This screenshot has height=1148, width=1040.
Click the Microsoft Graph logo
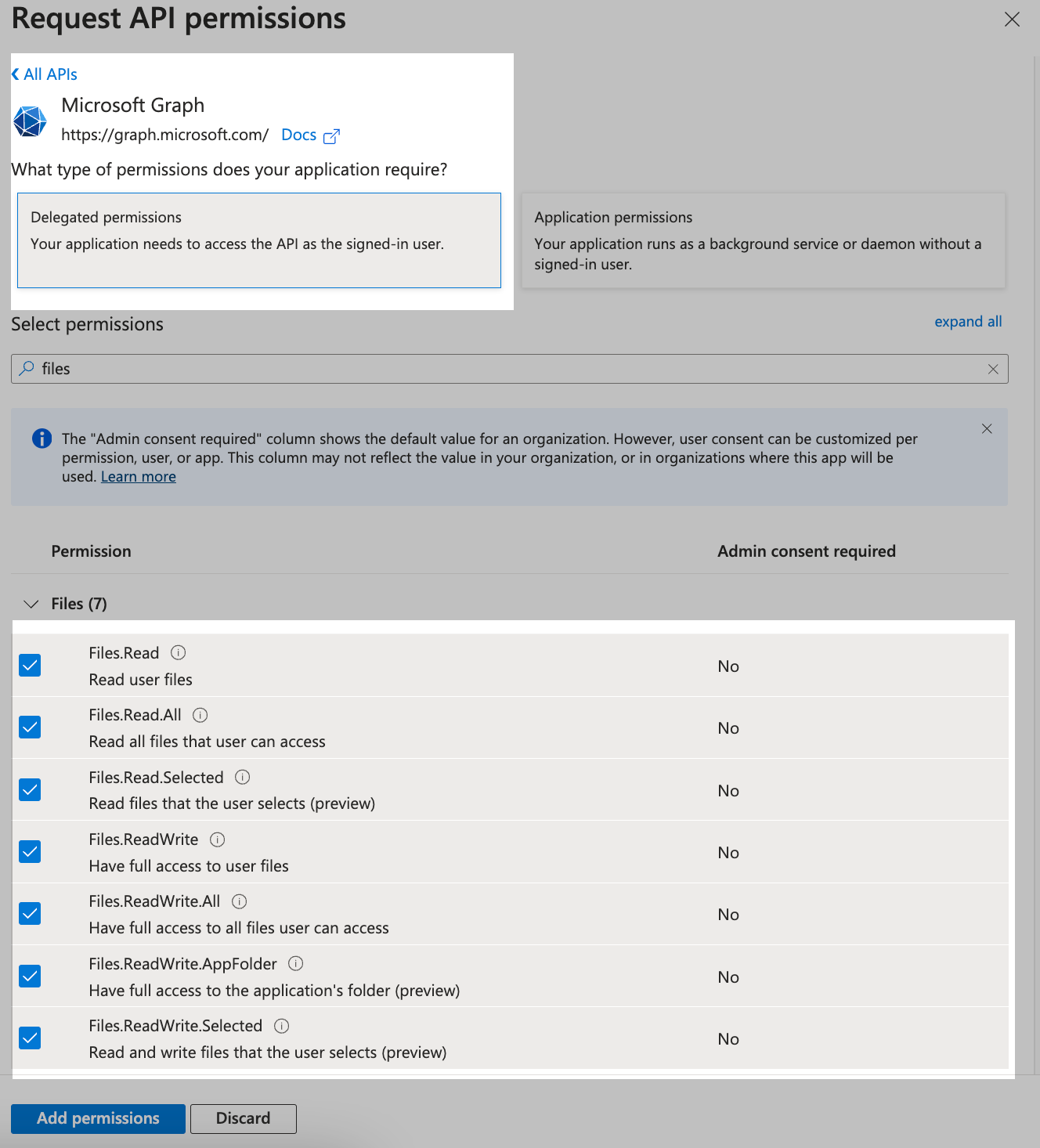30,121
